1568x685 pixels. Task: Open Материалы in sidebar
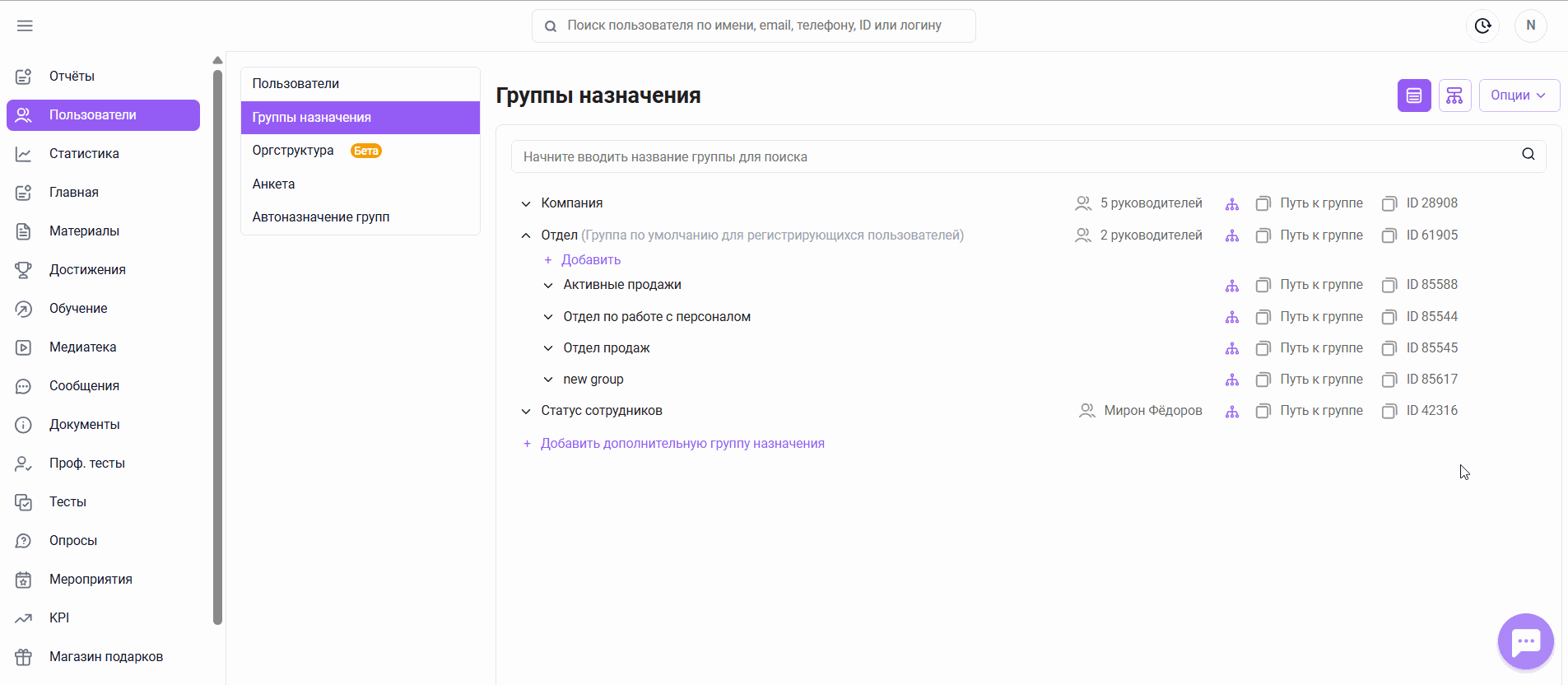103,231
